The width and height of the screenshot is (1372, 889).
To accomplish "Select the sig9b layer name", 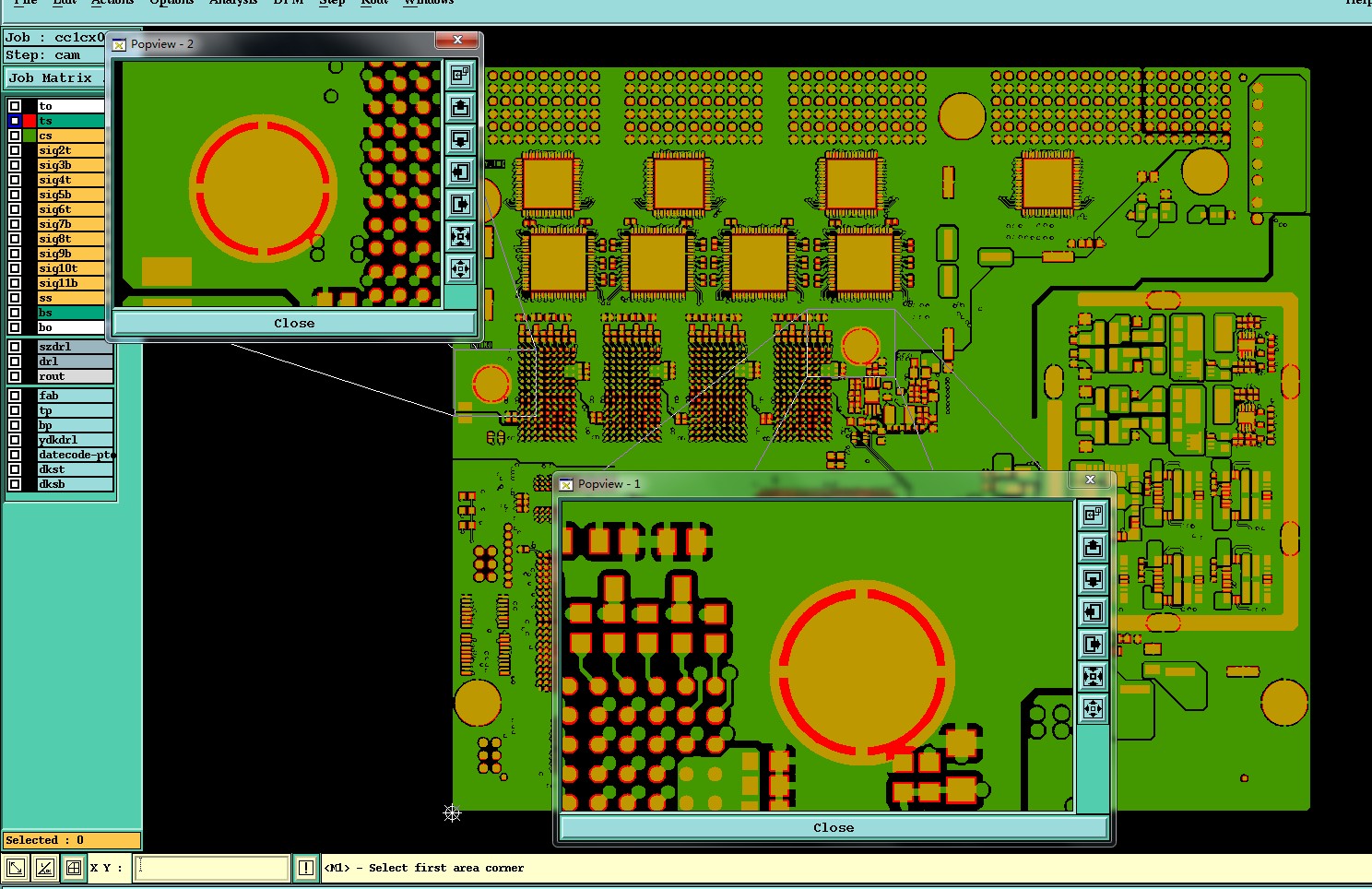I will (x=70, y=254).
